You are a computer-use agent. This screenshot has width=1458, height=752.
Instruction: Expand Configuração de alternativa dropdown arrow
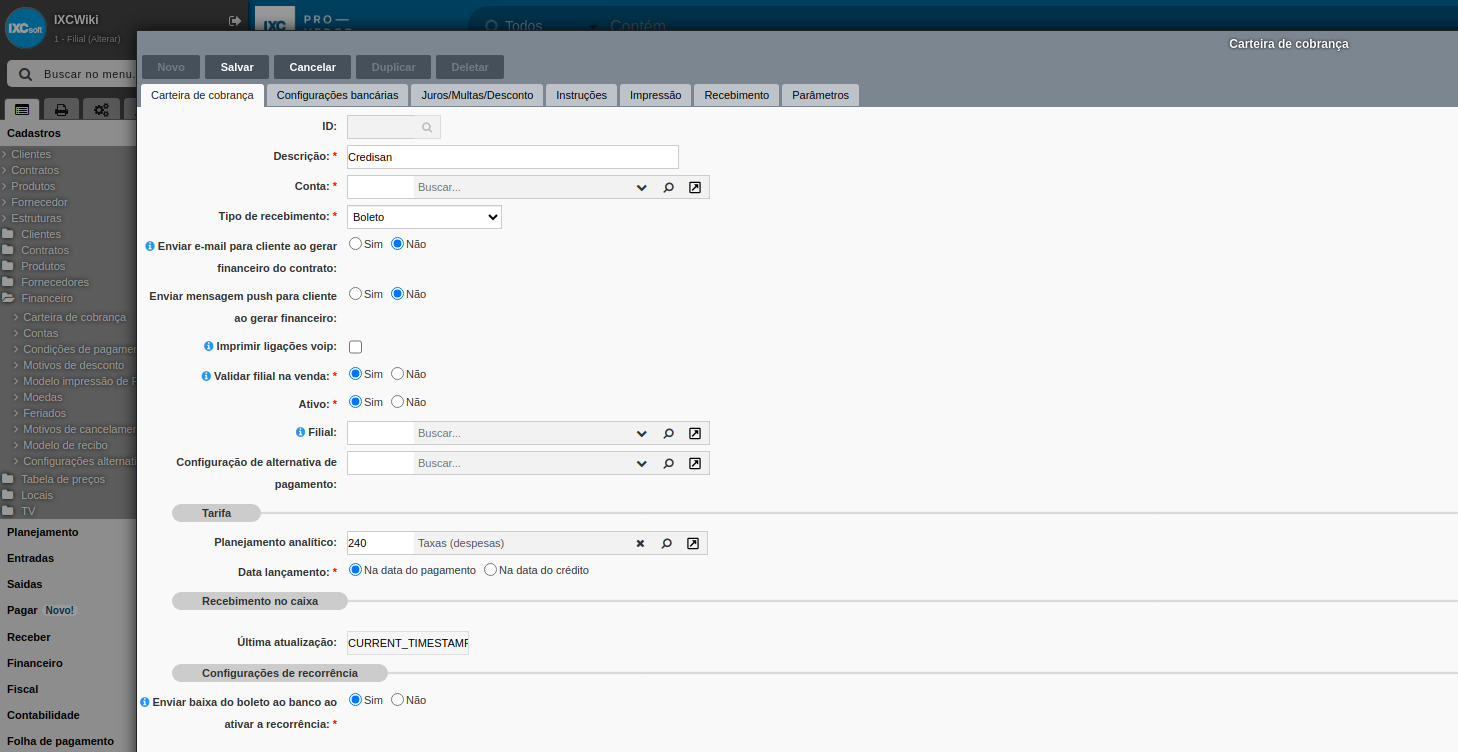pos(641,463)
